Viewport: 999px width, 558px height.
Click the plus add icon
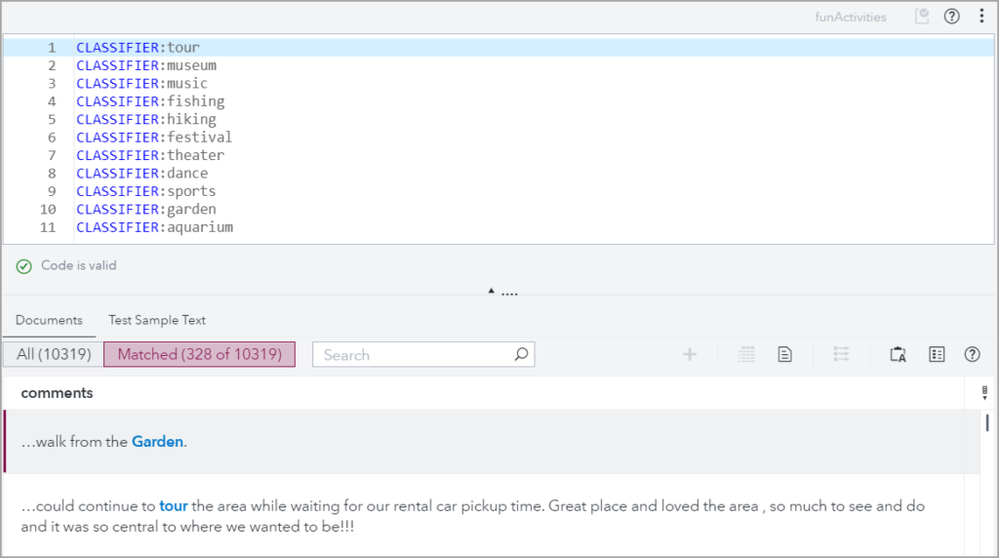pos(689,354)
